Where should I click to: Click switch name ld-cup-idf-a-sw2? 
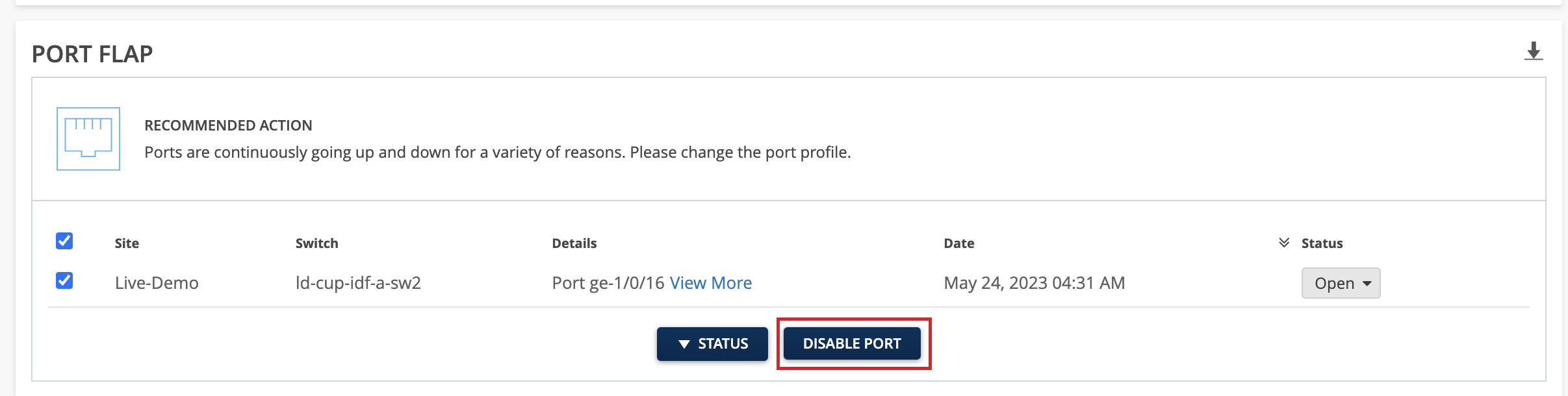click(x=358, y=283)
